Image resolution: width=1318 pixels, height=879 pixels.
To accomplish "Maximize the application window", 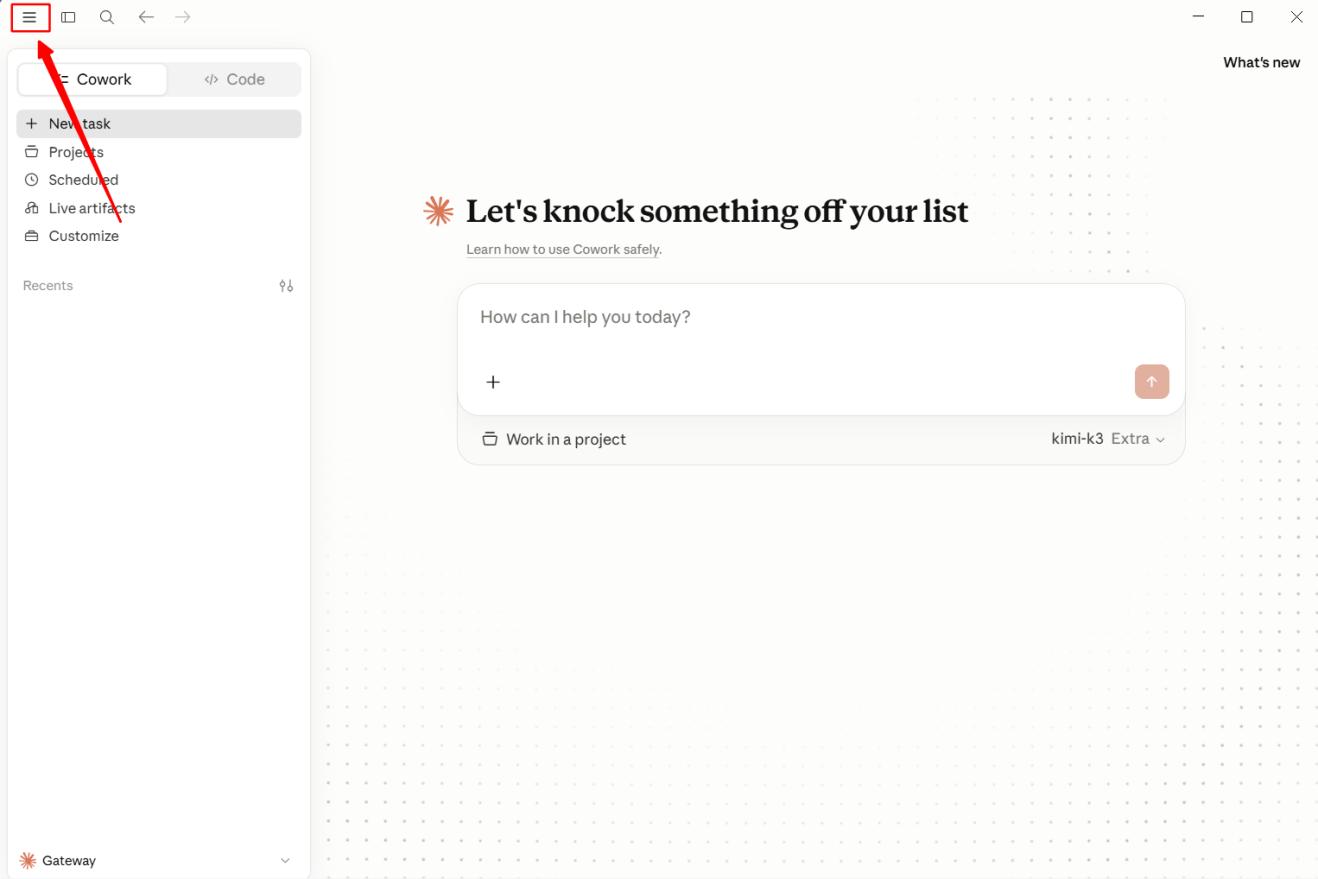I will (1247, 17).
